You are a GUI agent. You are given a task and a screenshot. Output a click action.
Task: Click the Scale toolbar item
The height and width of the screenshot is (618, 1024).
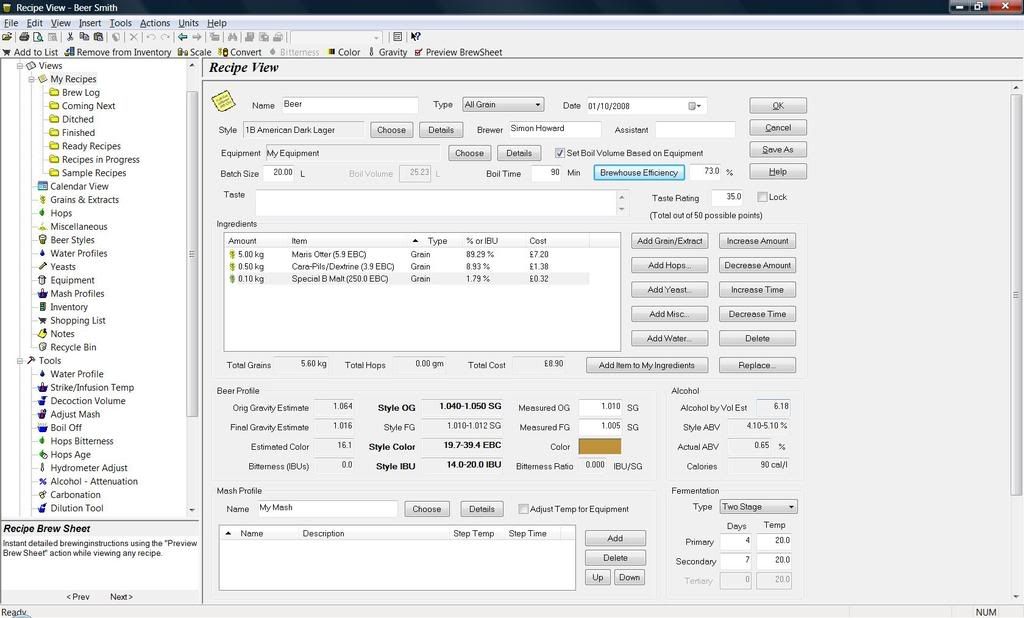coord(195,52)
